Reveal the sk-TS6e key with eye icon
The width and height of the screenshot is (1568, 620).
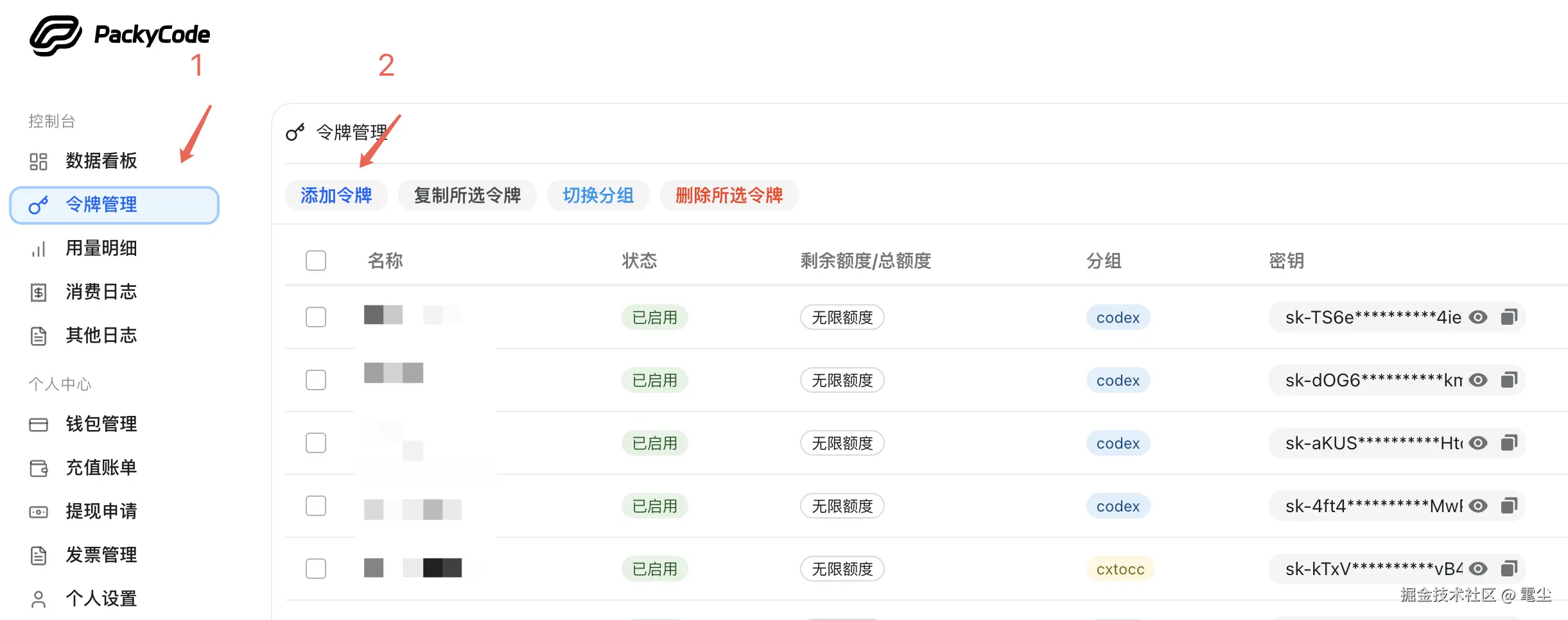(x=1479, y=317)
